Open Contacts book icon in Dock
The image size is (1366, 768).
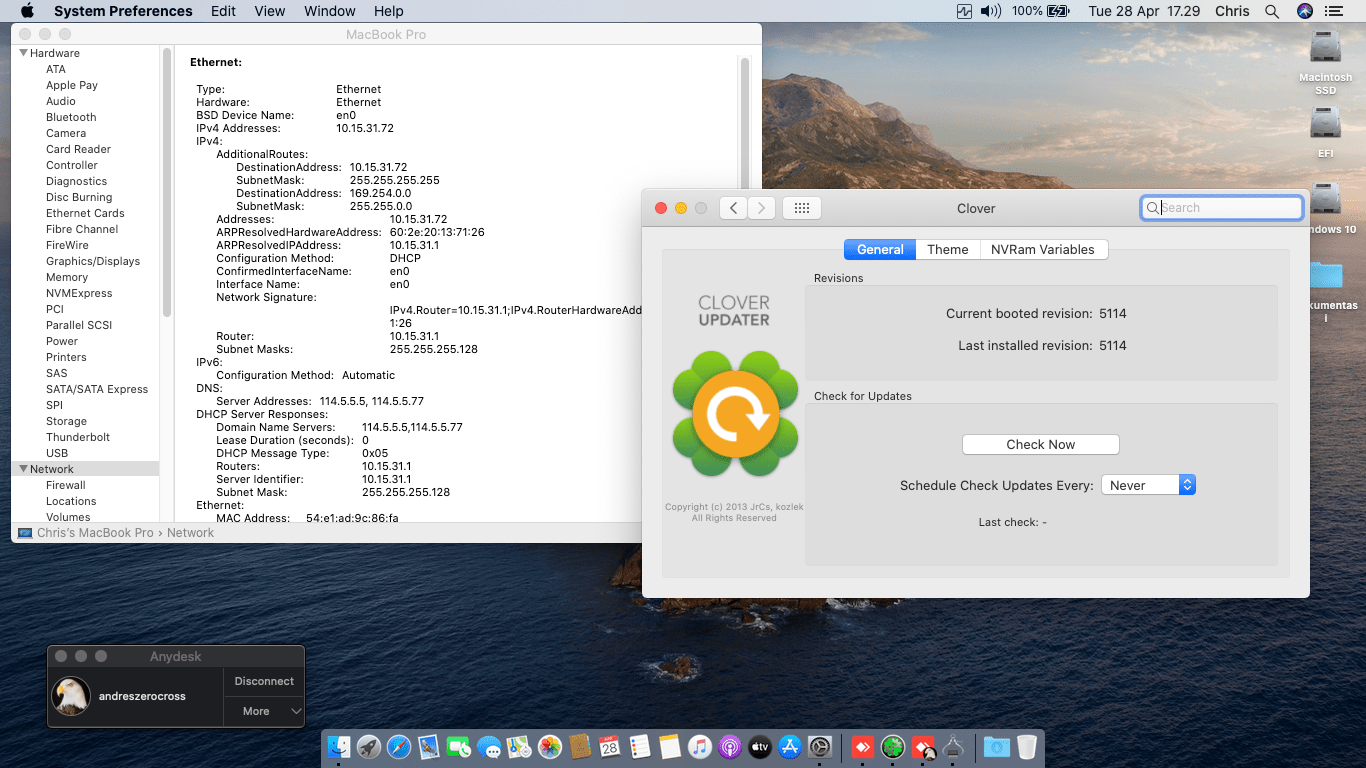pyautogui.click(x=580, y=746)
